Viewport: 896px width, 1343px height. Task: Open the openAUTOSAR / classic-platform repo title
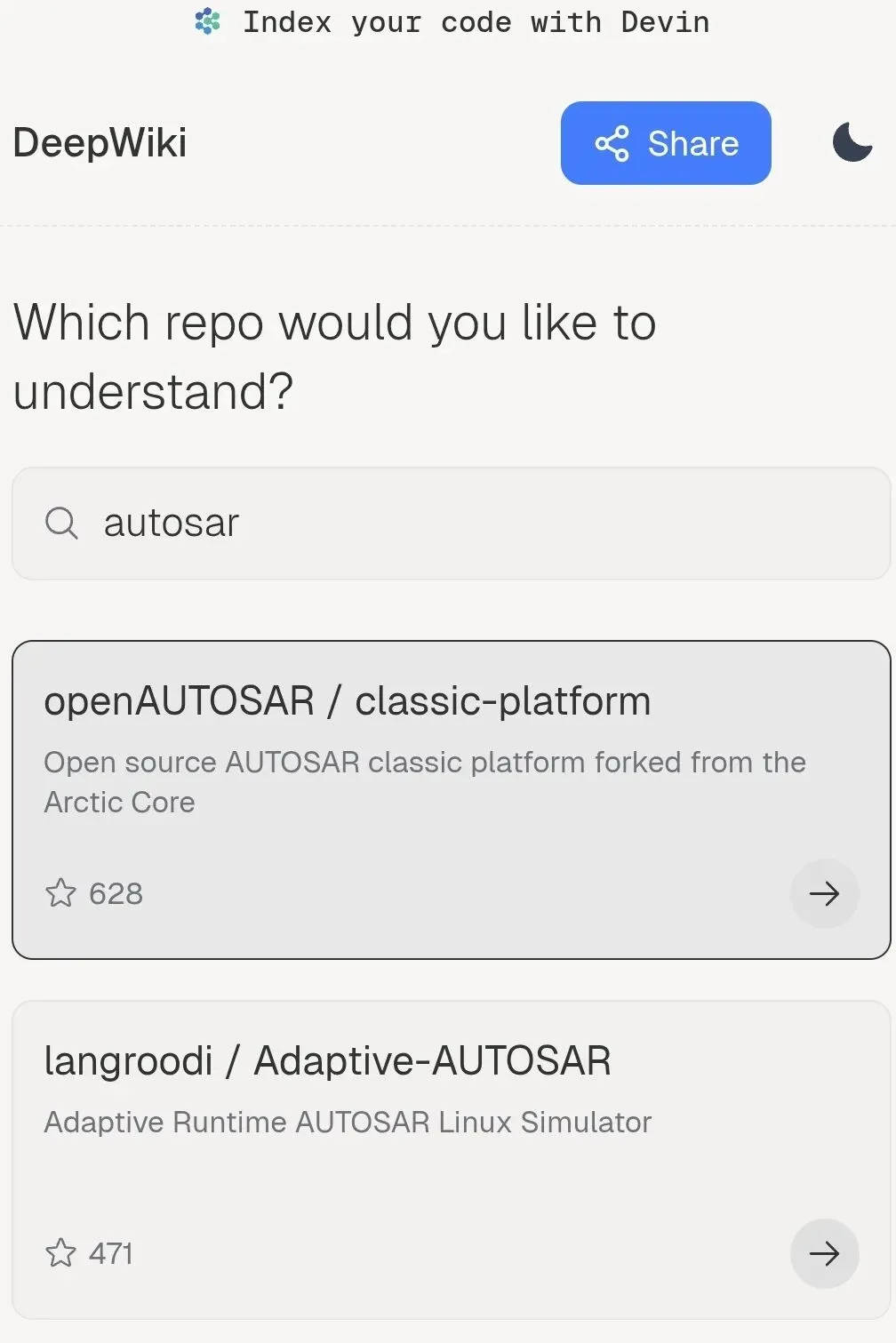tap(347, 701)
